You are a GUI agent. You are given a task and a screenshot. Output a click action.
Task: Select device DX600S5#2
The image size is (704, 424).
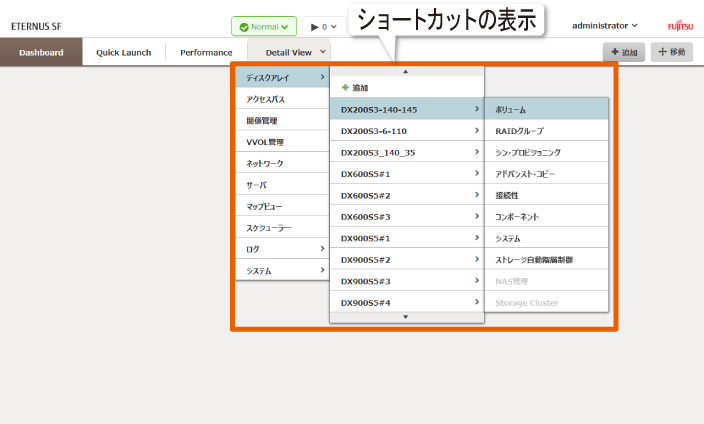pos(407,195)
